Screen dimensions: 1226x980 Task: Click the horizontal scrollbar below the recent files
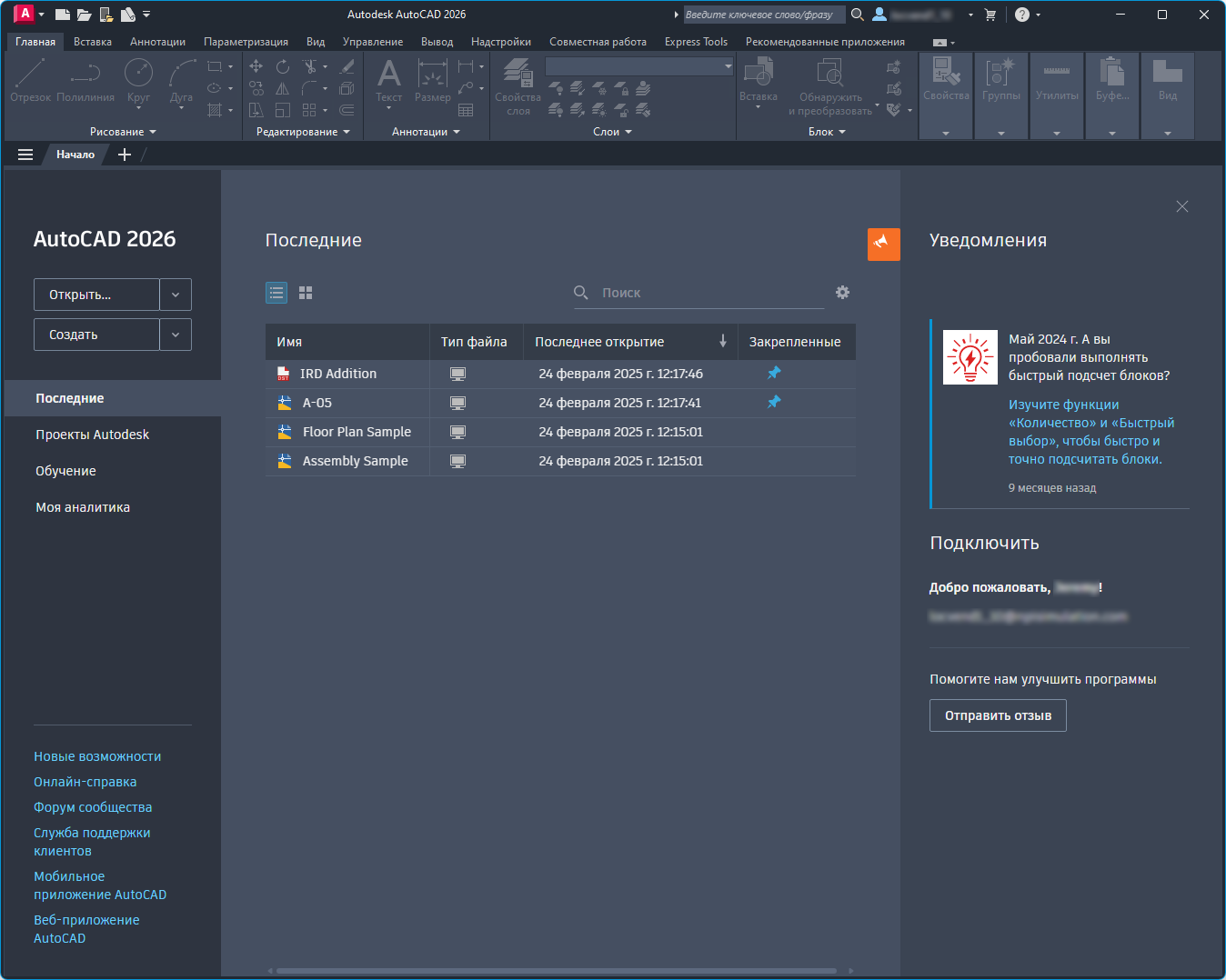(556, 971)
